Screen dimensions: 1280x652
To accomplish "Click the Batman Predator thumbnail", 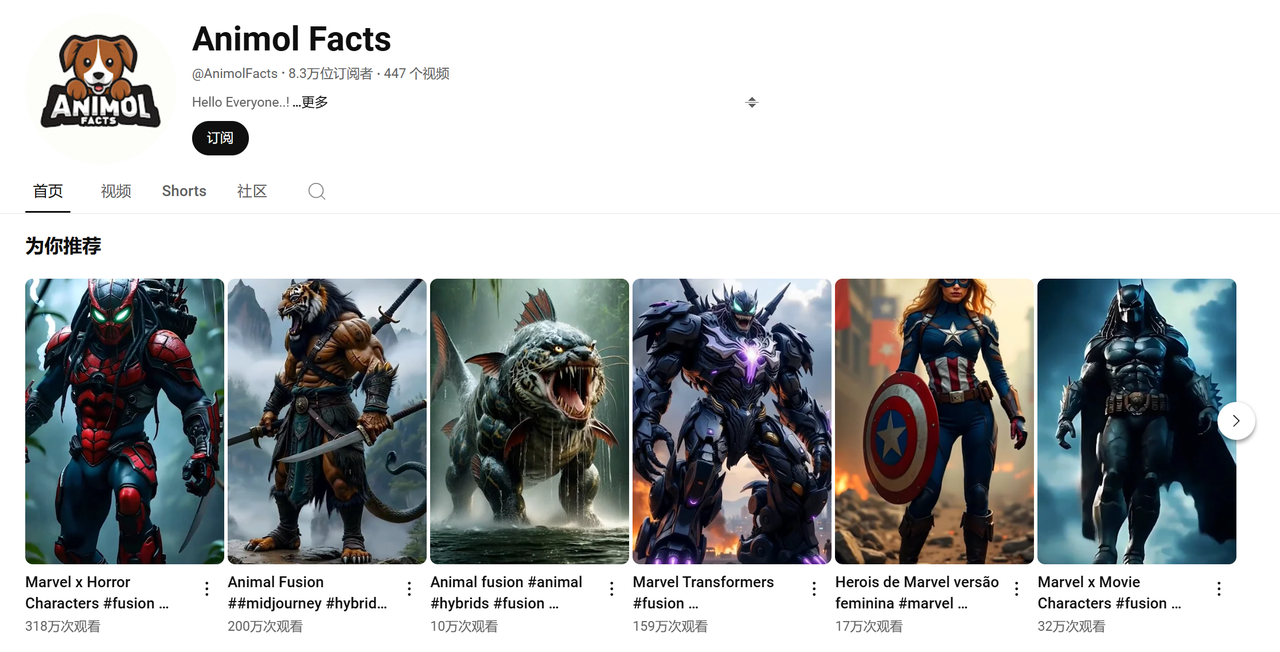I will coord(1137,421).
